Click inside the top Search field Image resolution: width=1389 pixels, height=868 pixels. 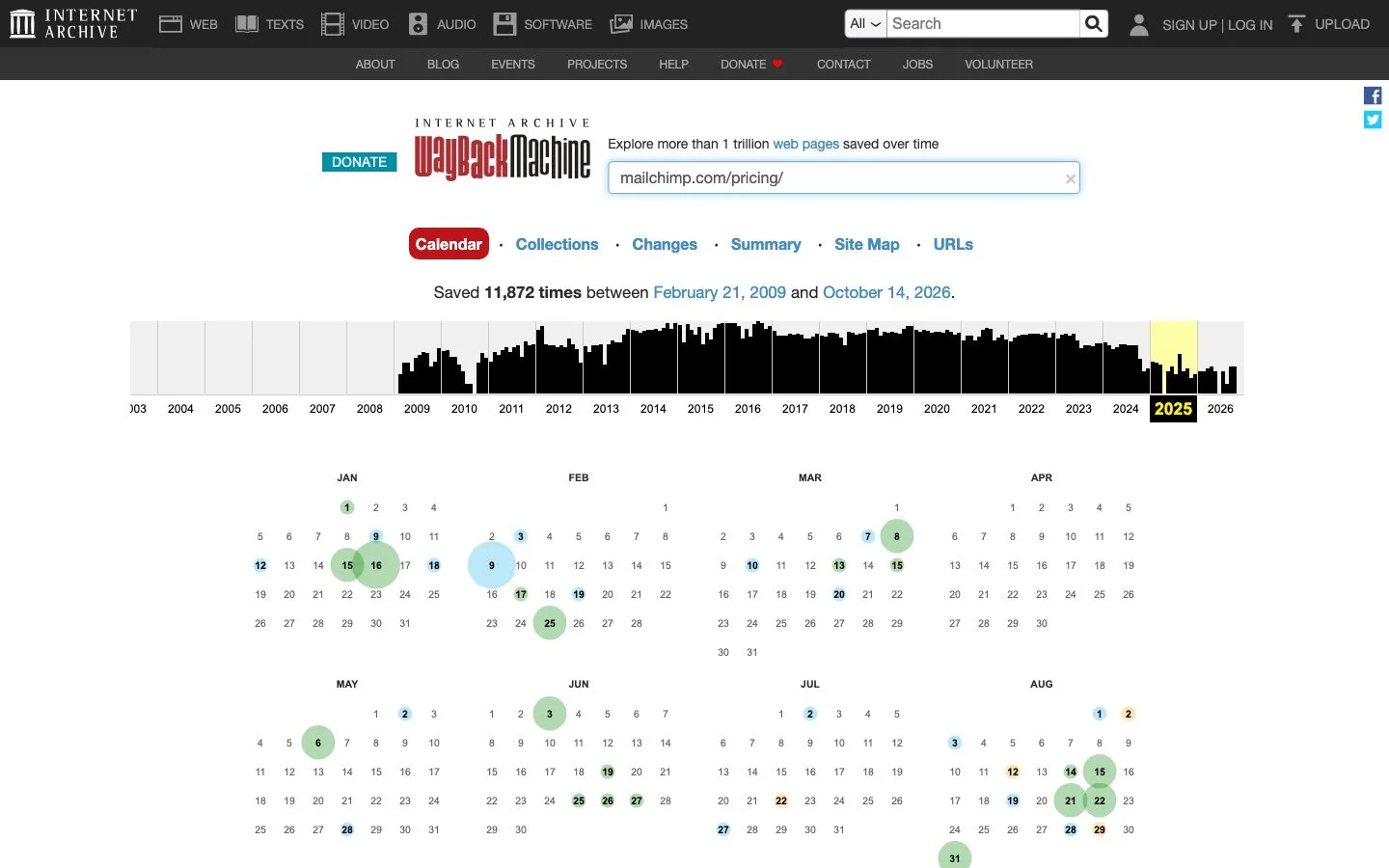tap(984, 24)
